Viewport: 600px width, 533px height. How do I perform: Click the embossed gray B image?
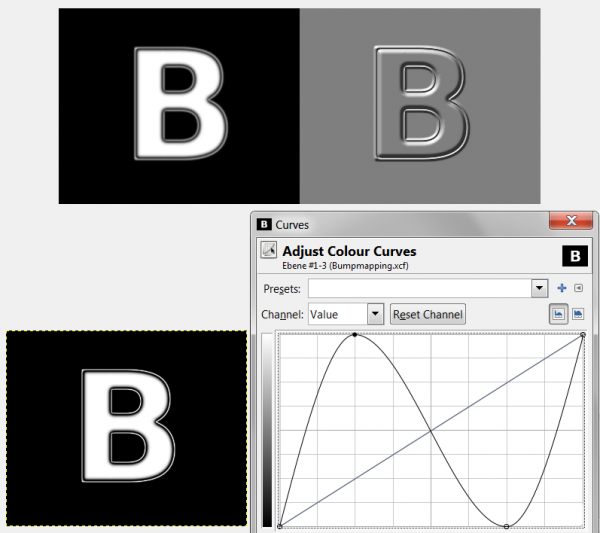[420, 106]
